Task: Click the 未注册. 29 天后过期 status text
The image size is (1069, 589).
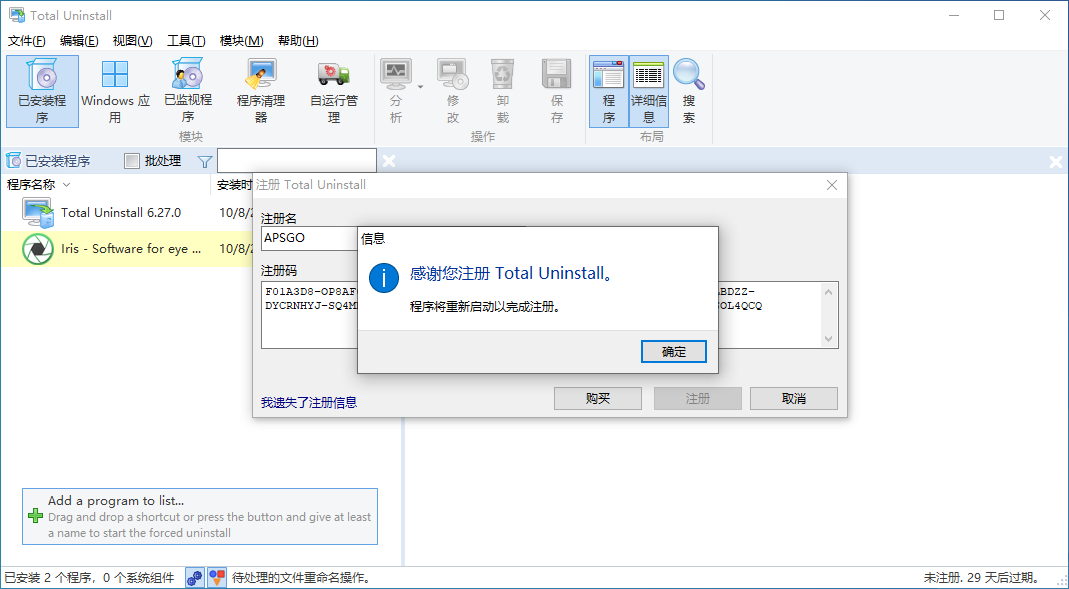Action: [x=981, y=578]
